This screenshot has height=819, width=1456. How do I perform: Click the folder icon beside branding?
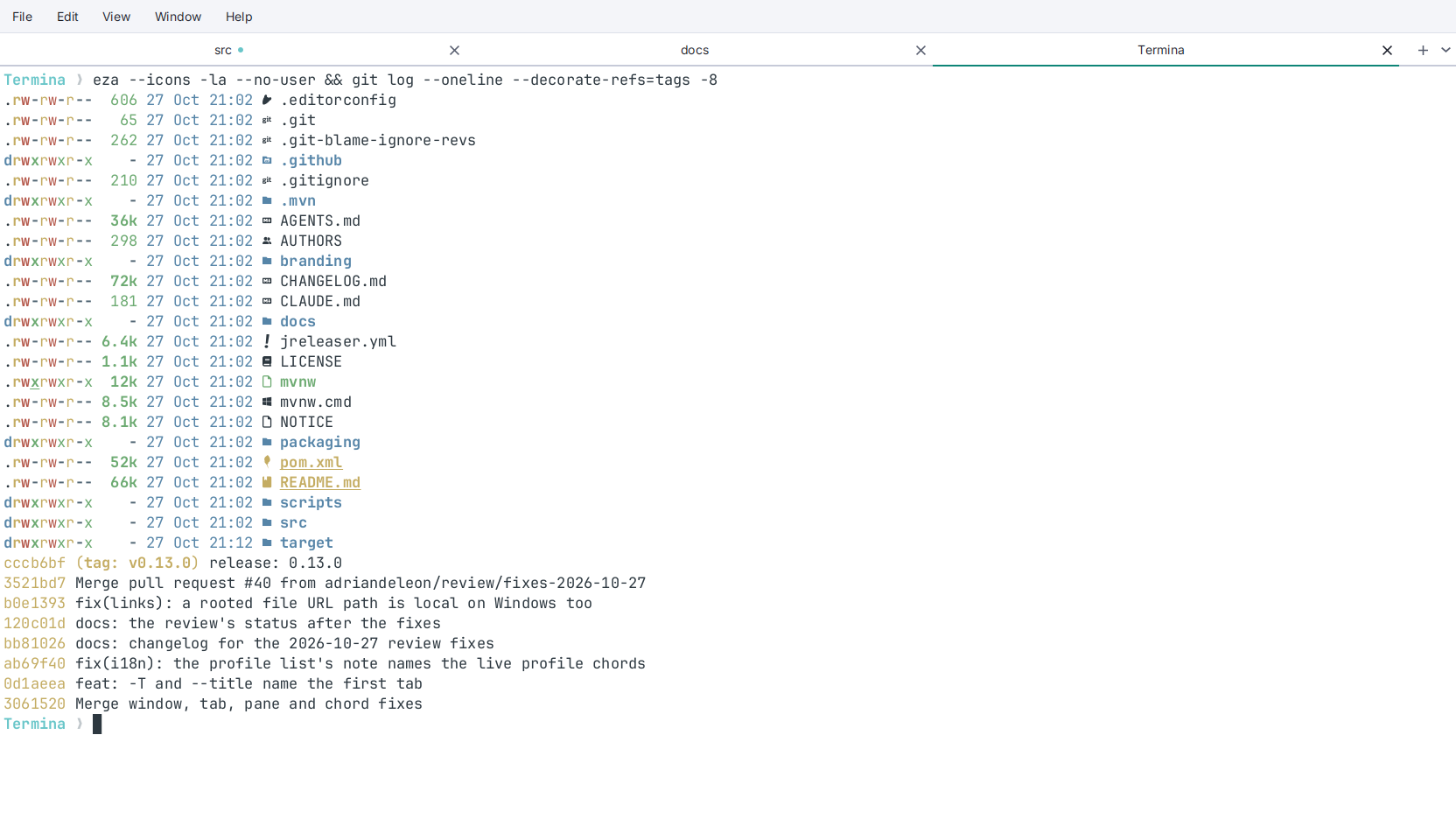(x=267, y=261)
